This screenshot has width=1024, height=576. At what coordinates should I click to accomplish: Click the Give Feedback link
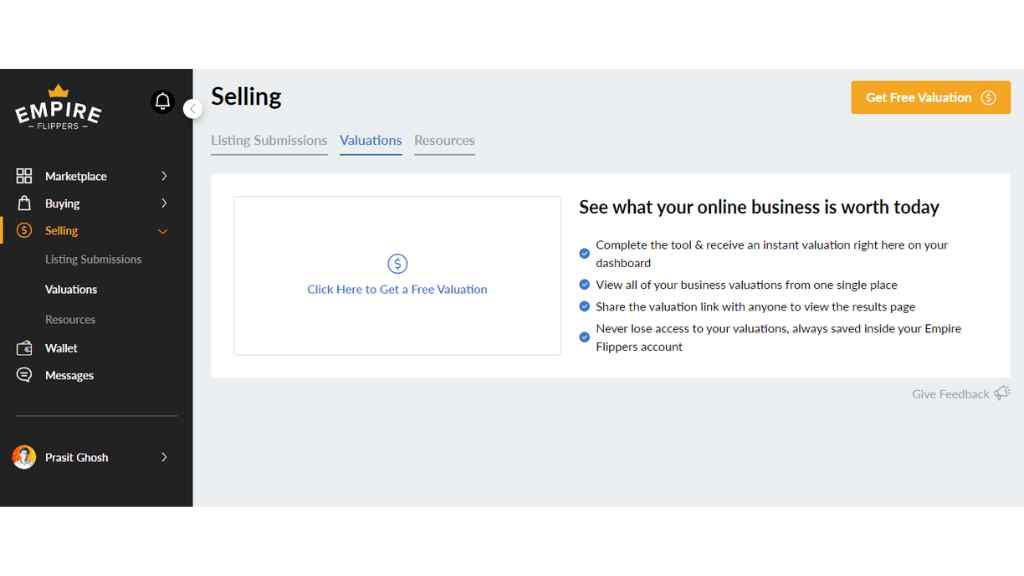click(x=950, y=394)
